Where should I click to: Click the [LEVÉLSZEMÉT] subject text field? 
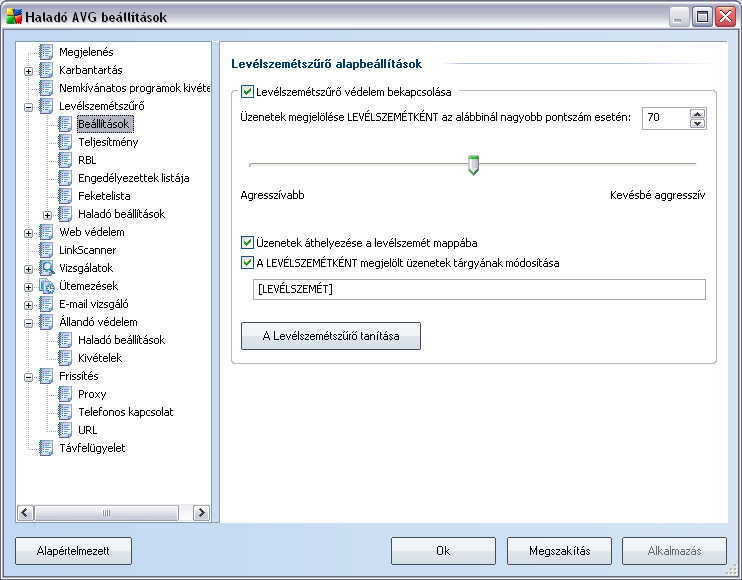click(479, 289)
